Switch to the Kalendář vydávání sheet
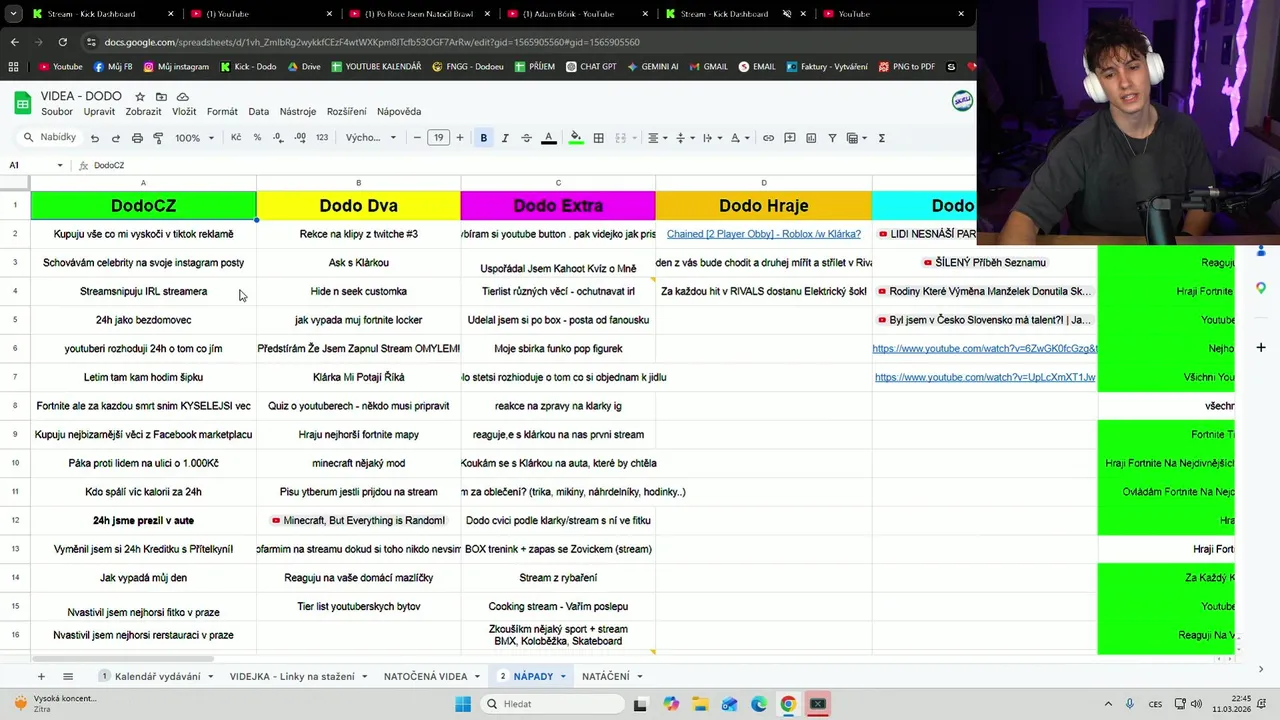 click(x=157, y=677)
